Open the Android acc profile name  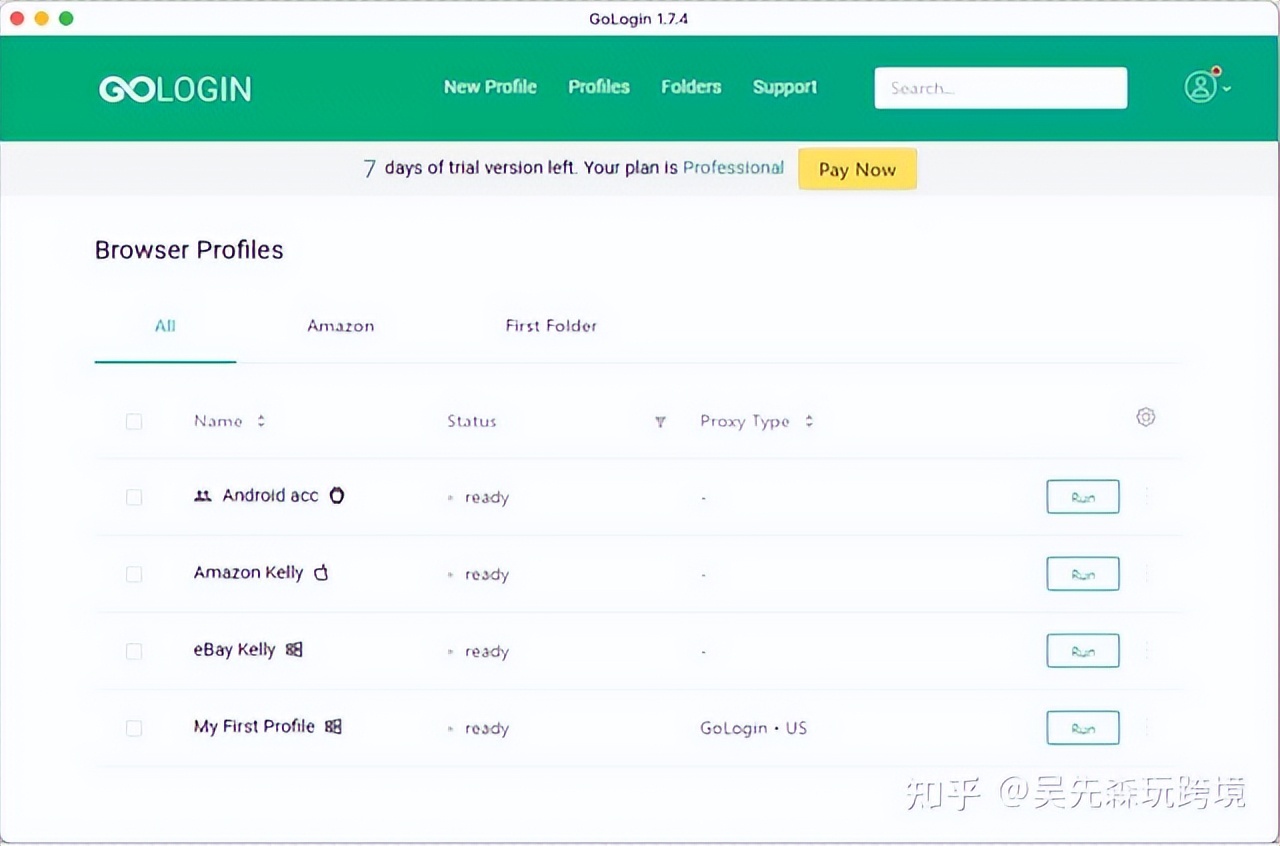(270, 495)
